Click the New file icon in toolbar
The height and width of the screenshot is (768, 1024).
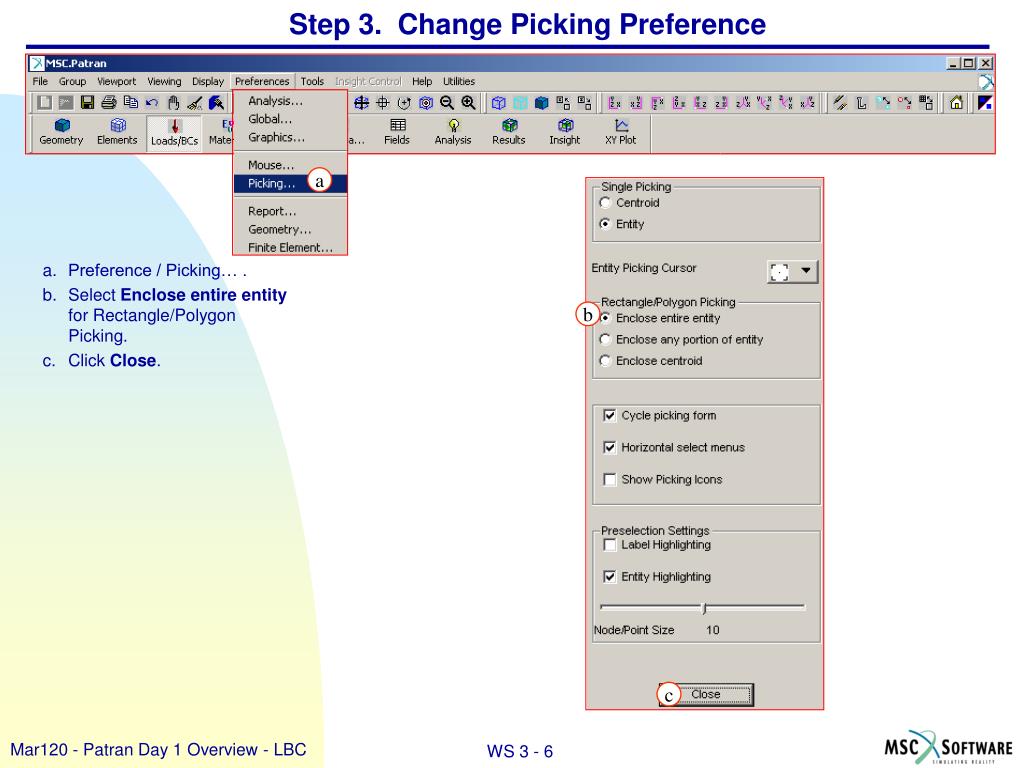44,103
